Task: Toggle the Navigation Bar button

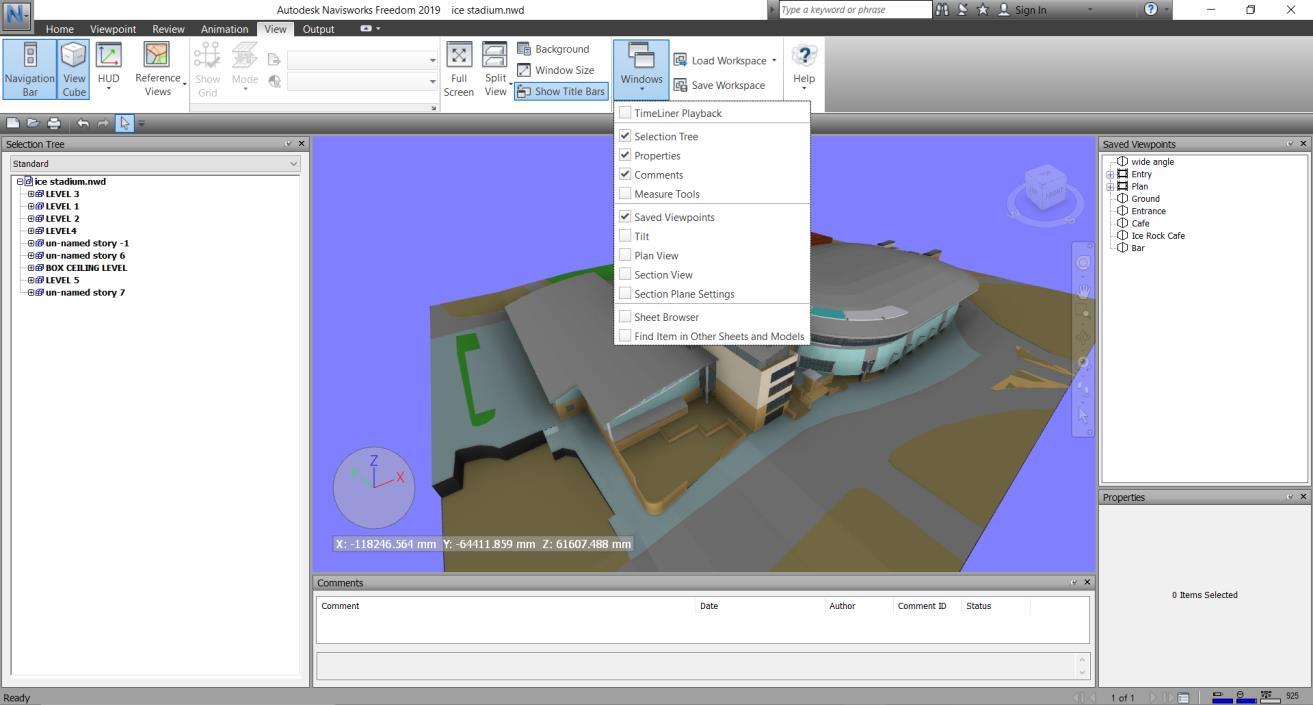Action: (x=29, y=69)
